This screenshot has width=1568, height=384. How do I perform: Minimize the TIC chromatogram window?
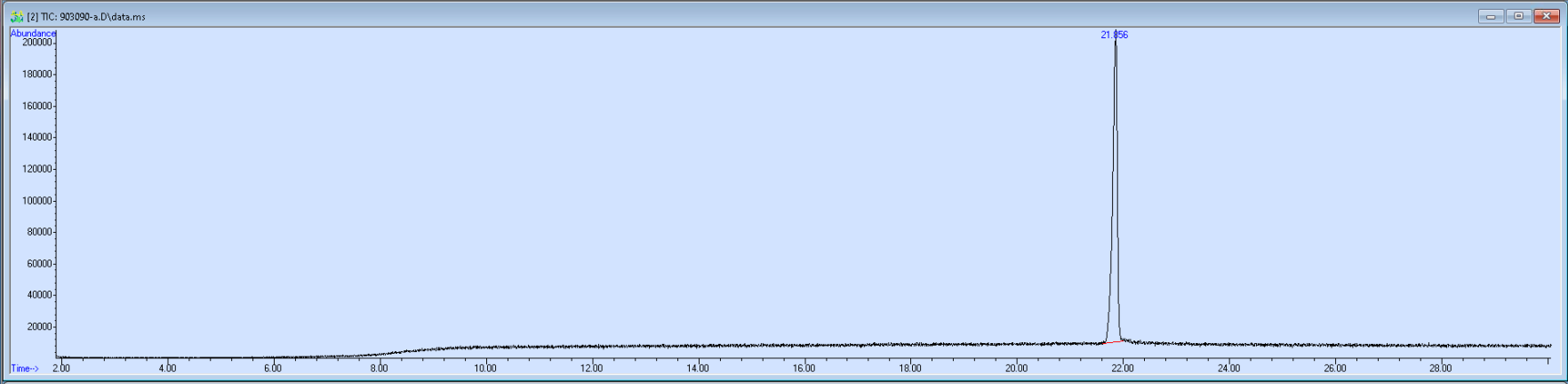pyautogui.click(x=1491, y=16)
